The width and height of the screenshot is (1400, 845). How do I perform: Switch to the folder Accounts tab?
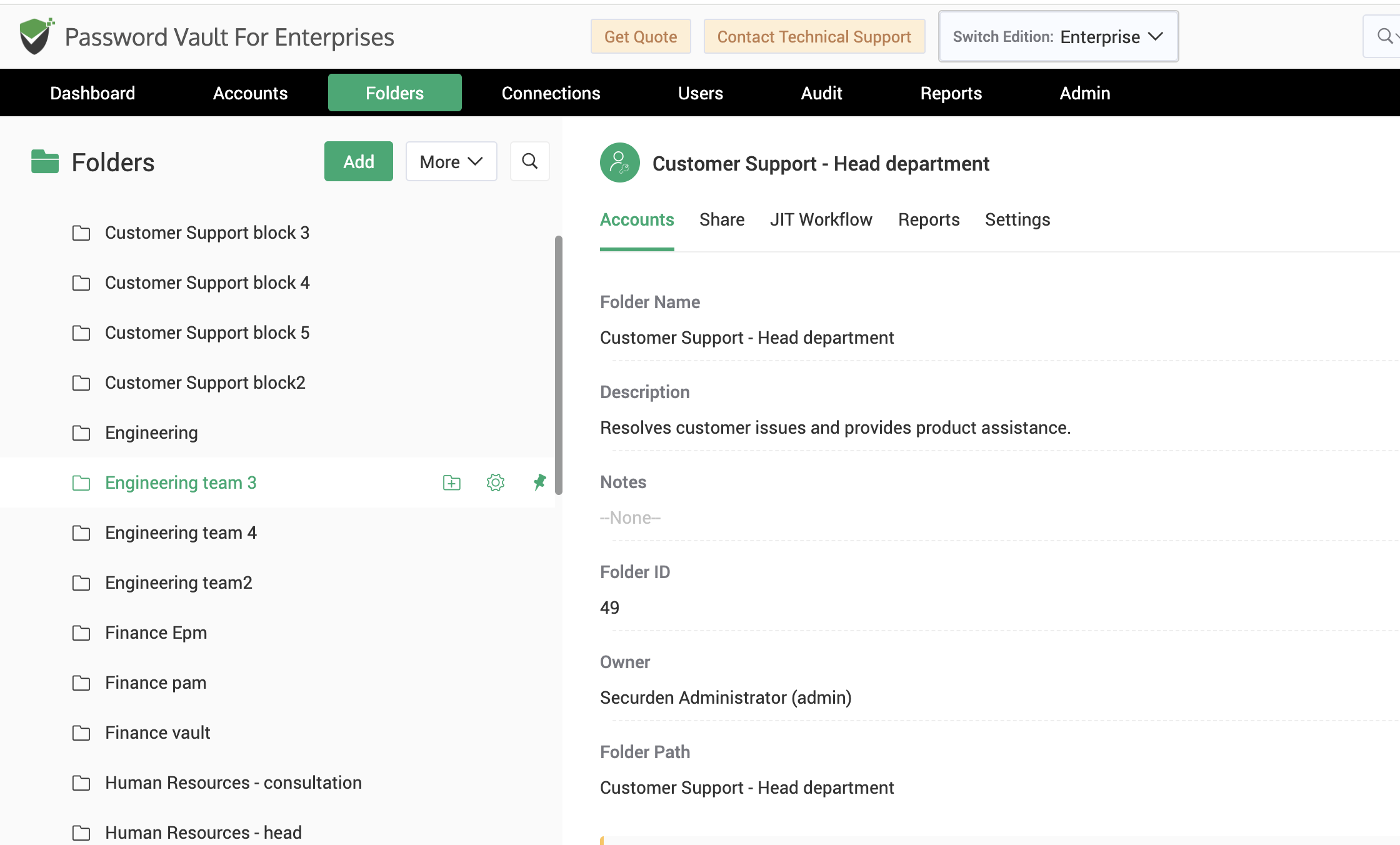click(x=637, y=220)
